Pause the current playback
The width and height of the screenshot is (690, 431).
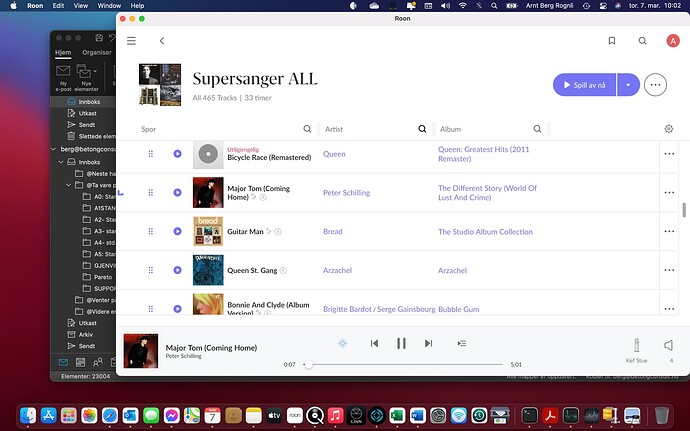pos(401,343)
